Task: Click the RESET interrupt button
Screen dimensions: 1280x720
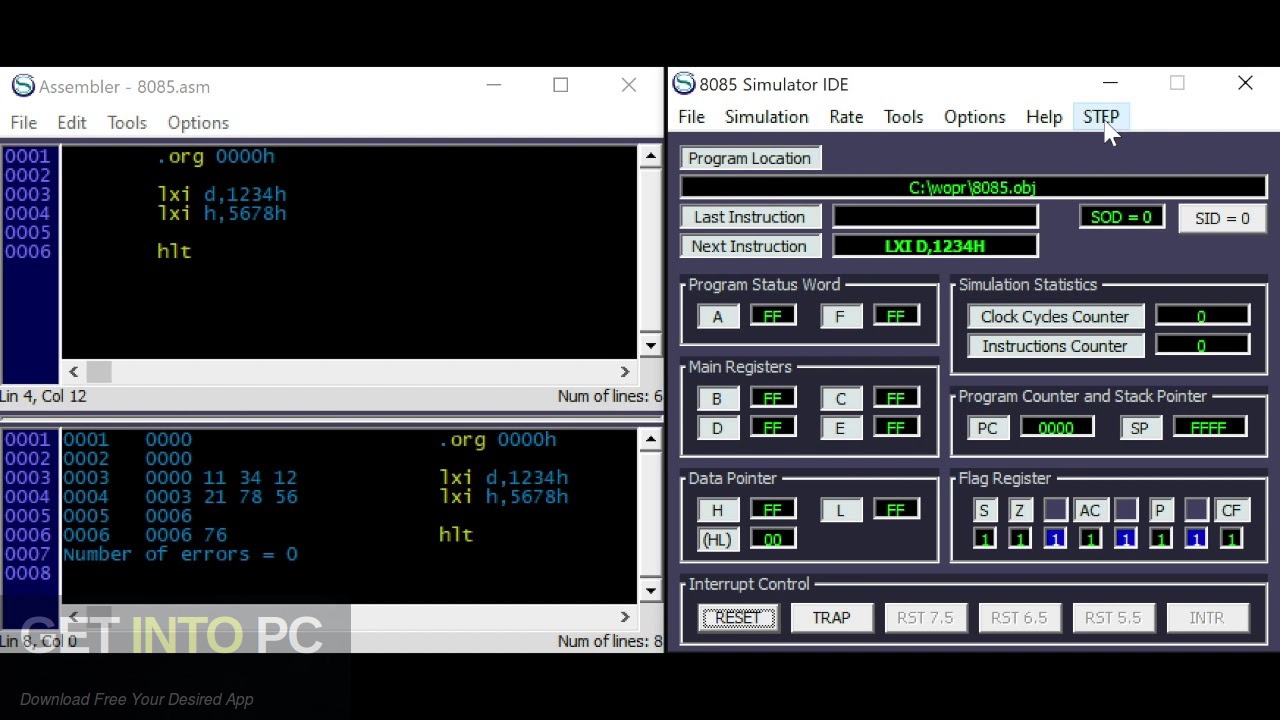Action: (737, 618)
